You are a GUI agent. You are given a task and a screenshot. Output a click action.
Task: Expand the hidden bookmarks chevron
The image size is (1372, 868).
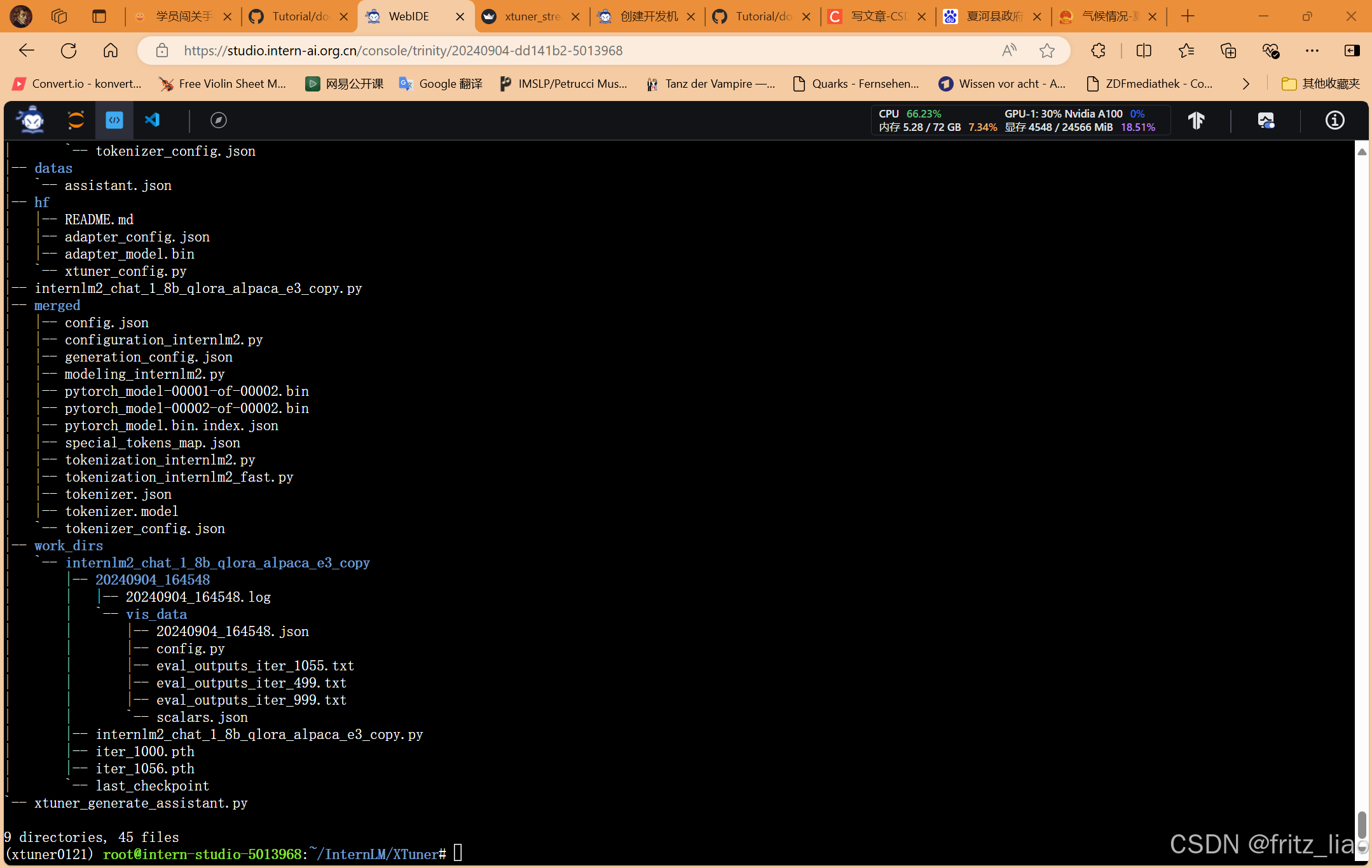click(1245, 84)
